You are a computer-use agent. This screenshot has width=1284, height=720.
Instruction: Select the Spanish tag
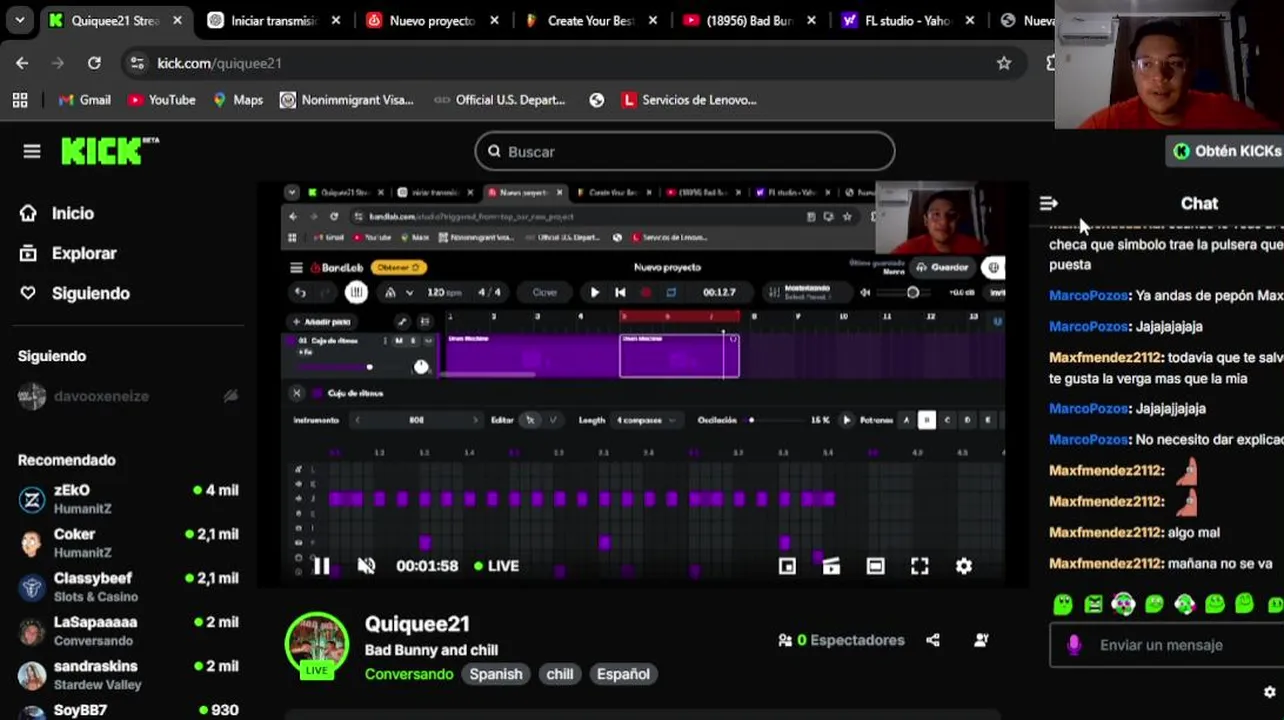tap(496, 674)
